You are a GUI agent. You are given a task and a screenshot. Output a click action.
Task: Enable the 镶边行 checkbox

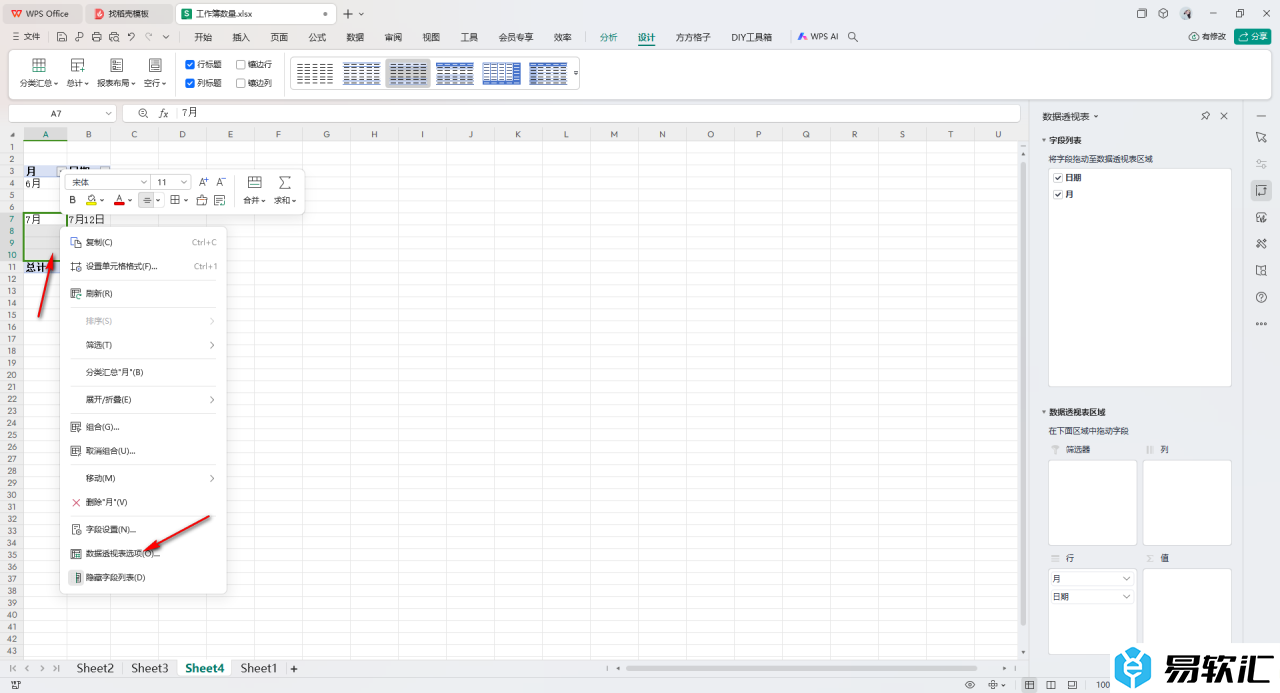241,64
